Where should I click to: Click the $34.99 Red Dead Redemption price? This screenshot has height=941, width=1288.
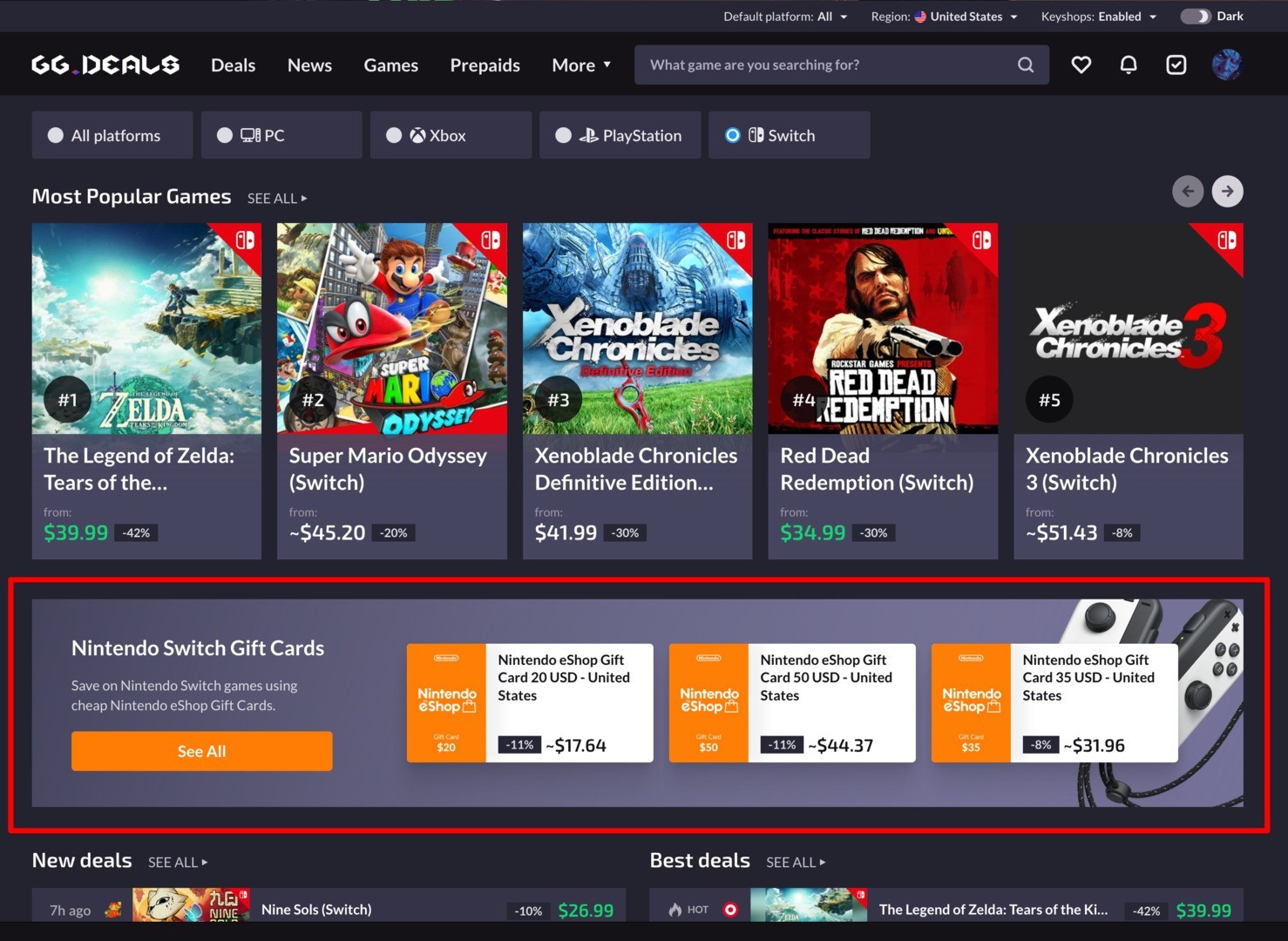(x=812, y=532)
